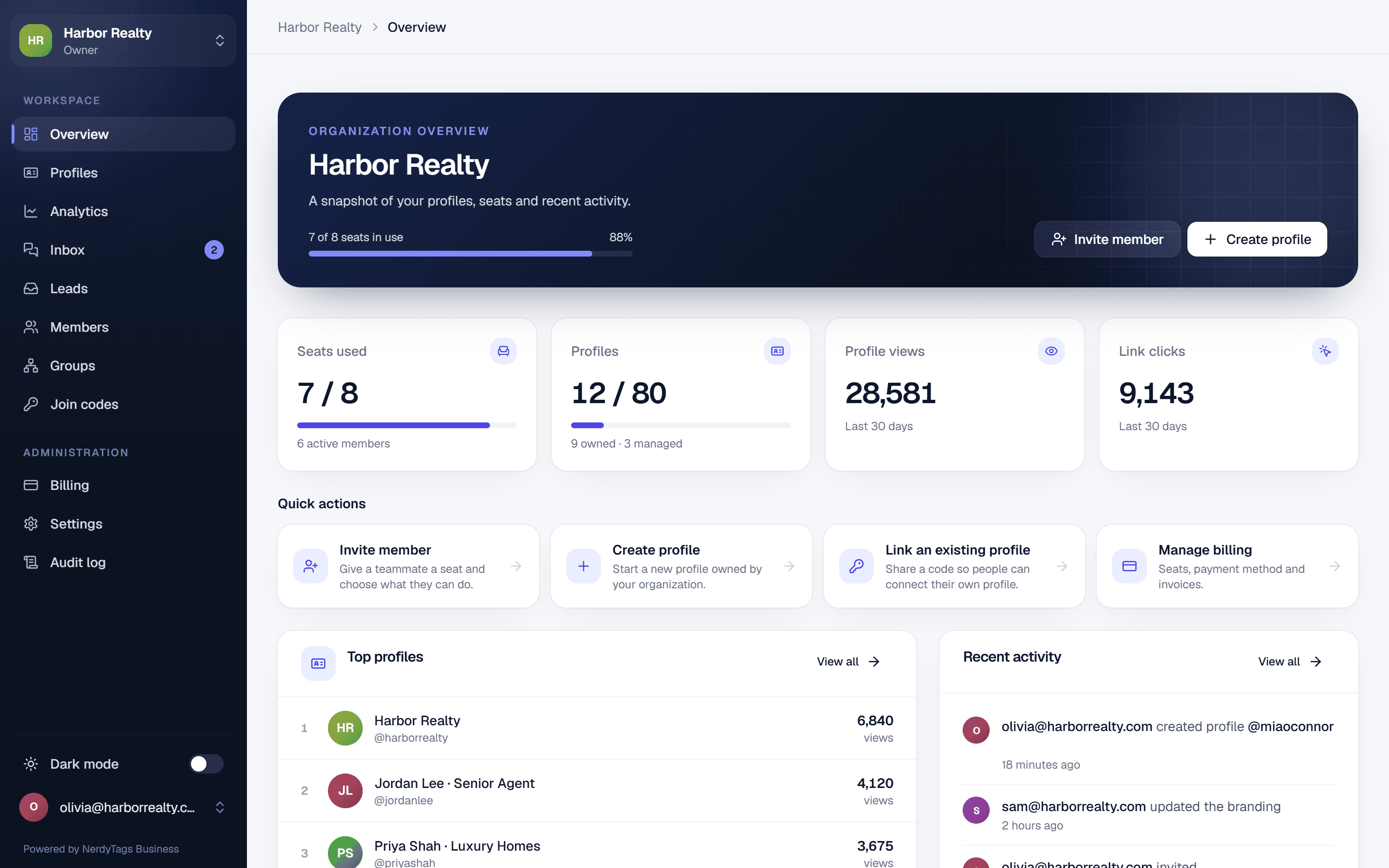This screenshot has height=868, width=1389.
Task: Click the card icon in Manage billing action
Action: click(1130, 566)
